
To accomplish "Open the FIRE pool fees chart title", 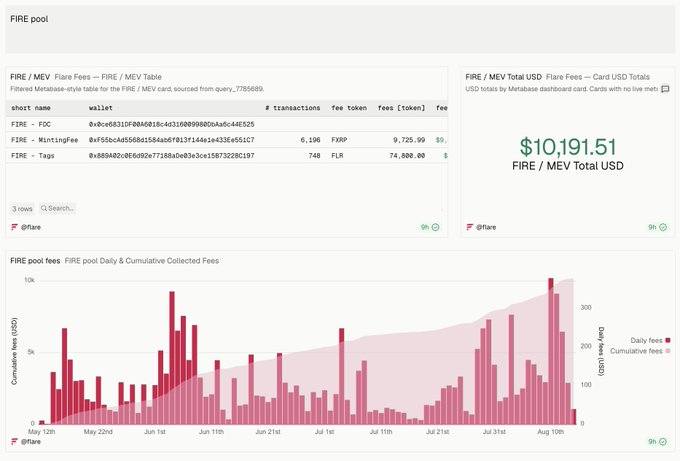I will coord(35,261).
